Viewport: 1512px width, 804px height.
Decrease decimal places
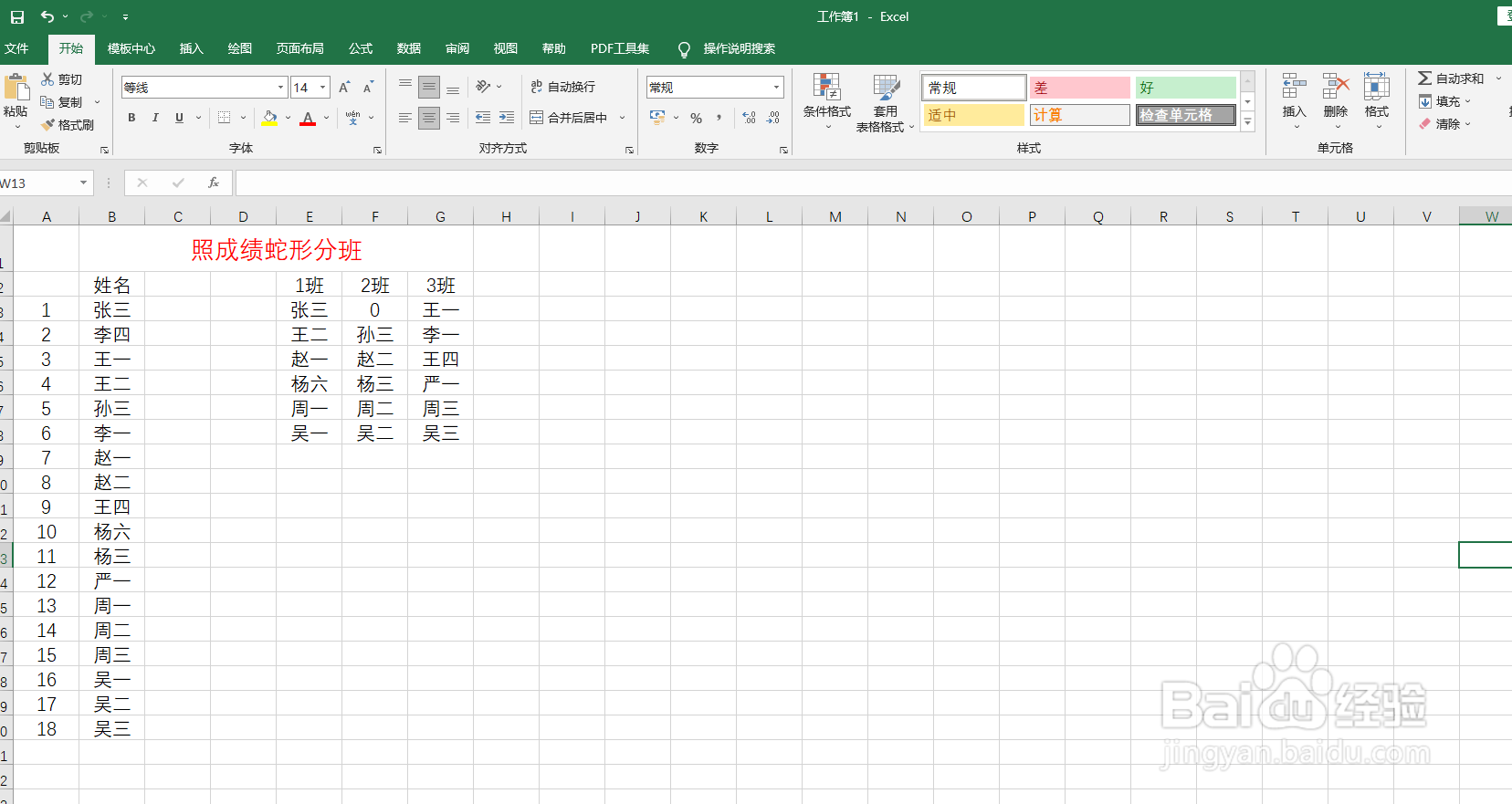click(773, 118)
